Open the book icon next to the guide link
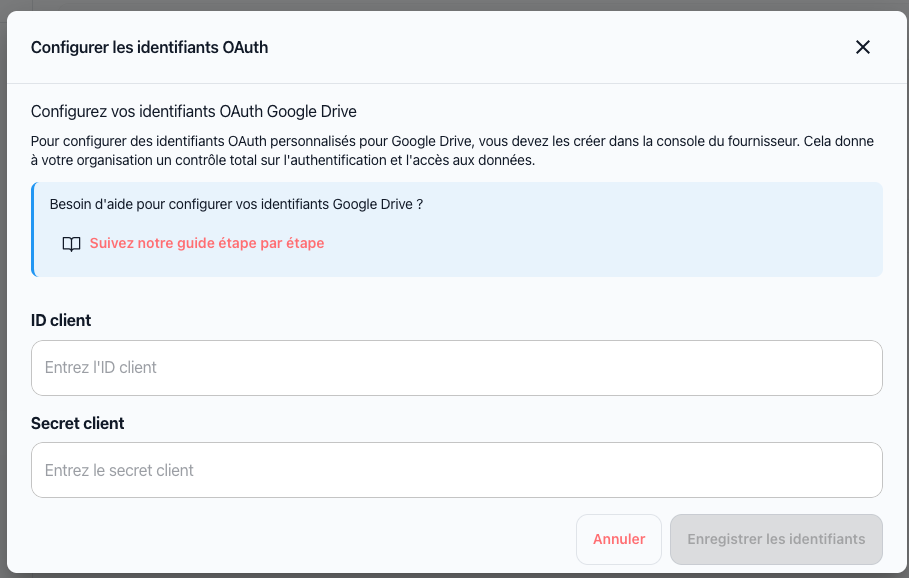This screenshot has width=909, height=578. 71,244
